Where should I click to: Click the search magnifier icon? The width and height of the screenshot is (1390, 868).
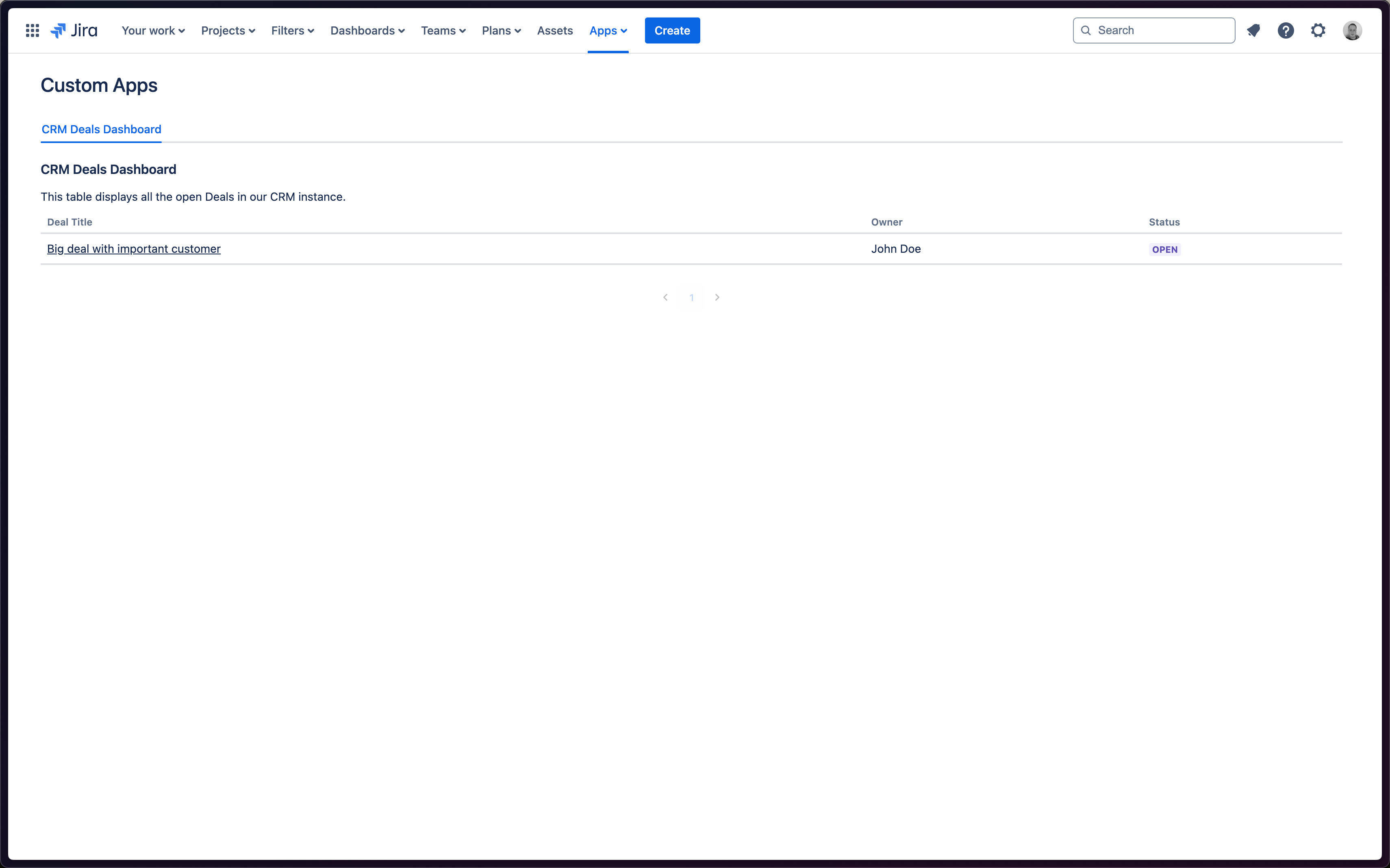1086,30
